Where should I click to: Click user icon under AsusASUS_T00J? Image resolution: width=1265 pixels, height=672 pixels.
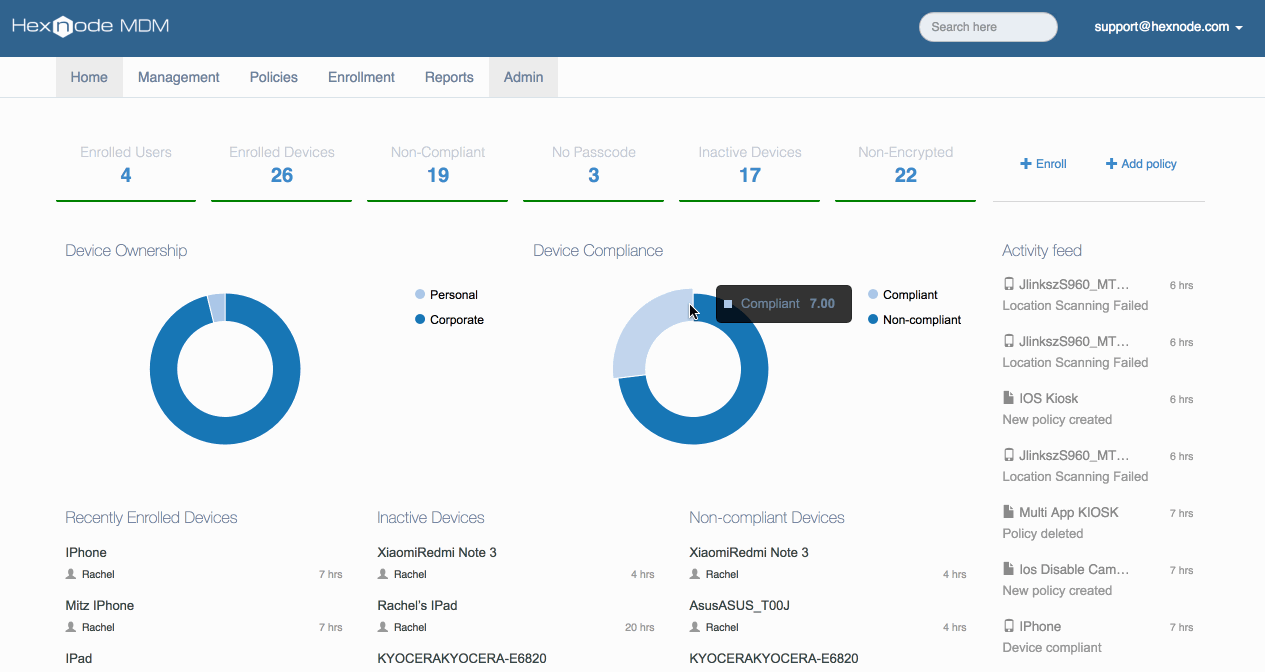point(695,627)
